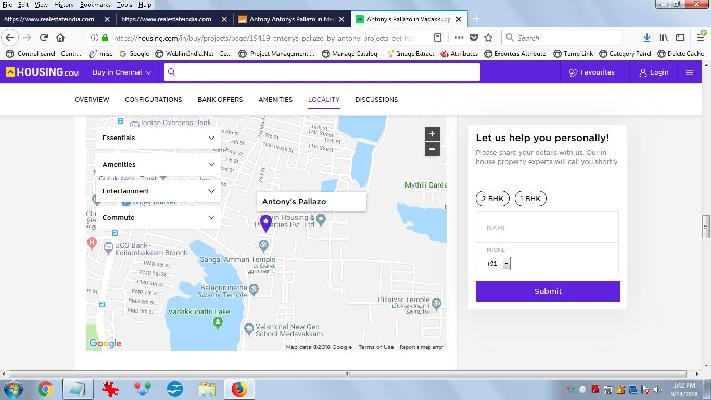
Task: Open the Tools menu
Action: [x=124, y=5]
